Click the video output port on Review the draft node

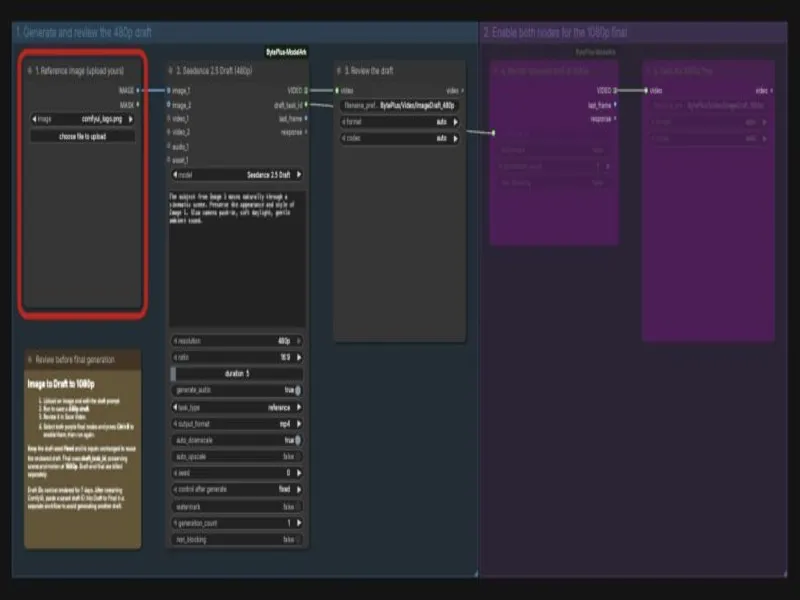[x=462, y=90]
